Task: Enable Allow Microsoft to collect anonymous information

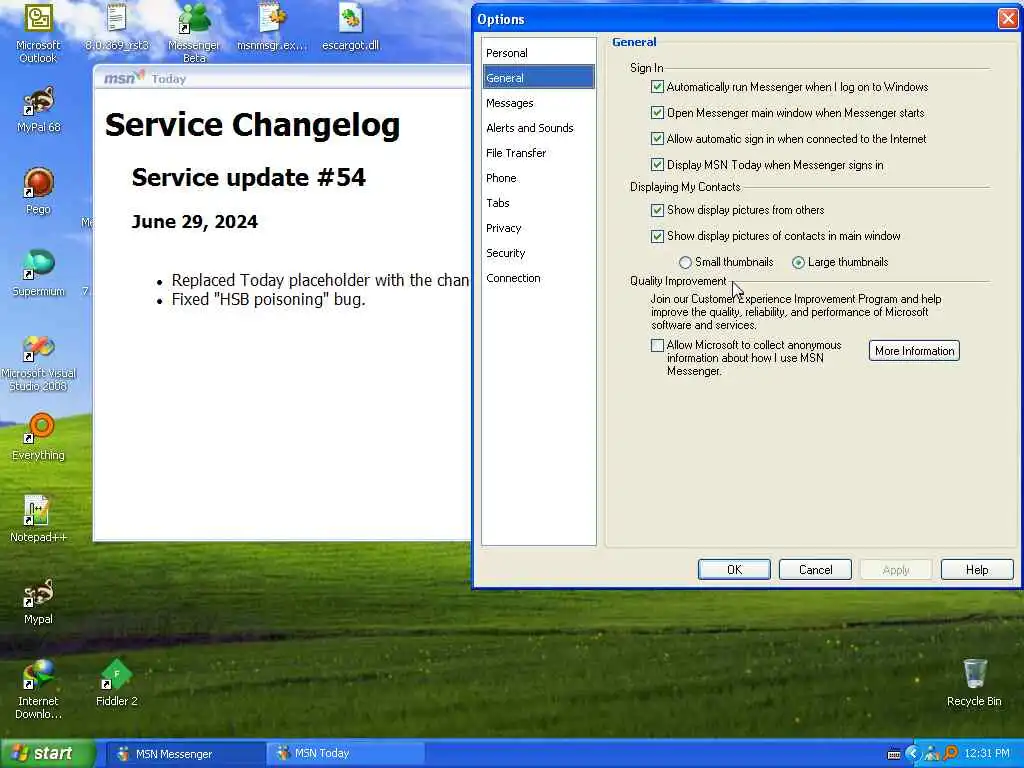Action: (658, 345)
